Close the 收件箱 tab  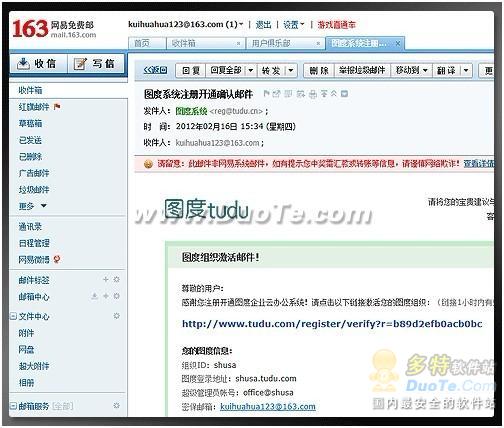tap(238, 43)
